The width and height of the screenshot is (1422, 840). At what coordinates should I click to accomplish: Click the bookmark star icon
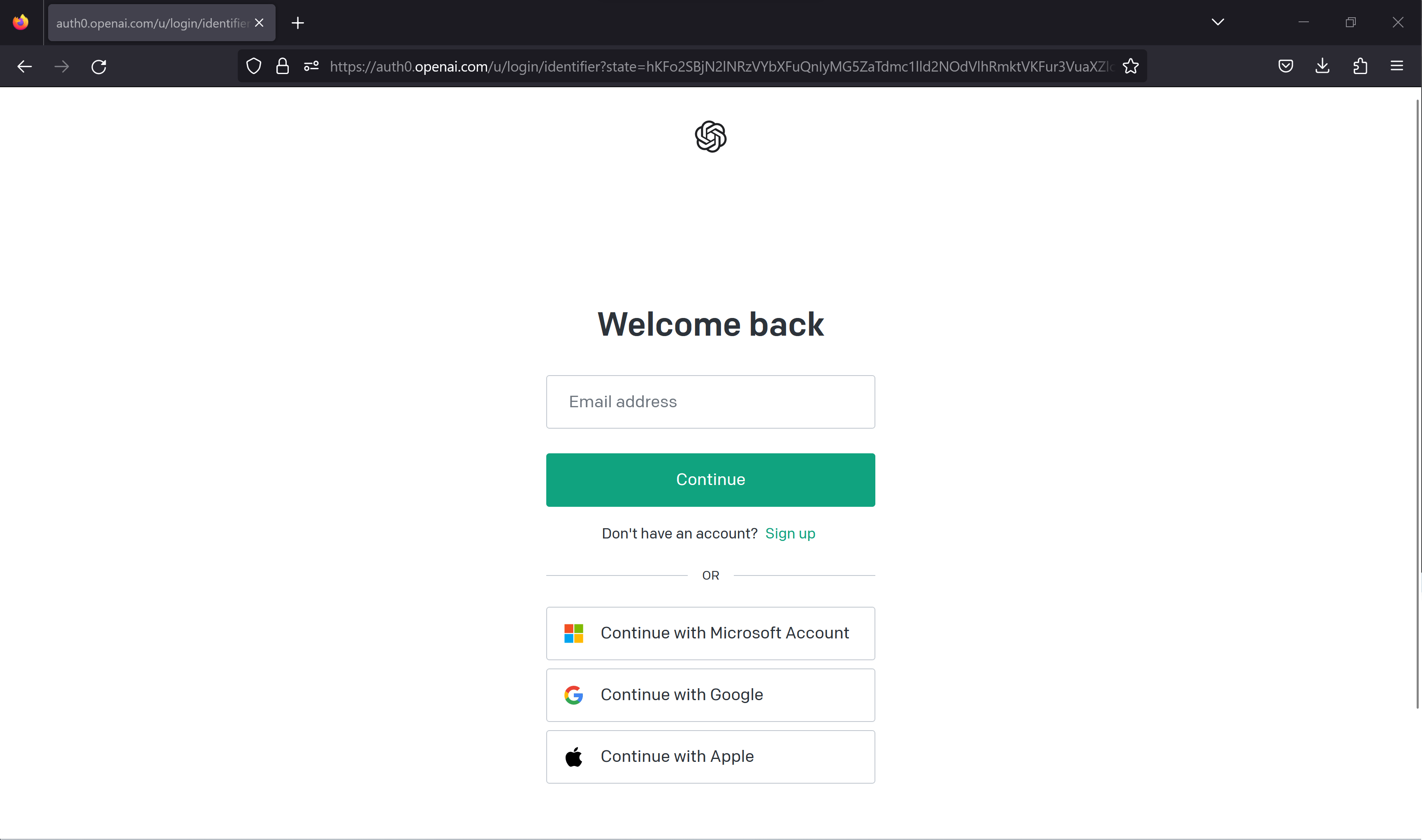pos(1132,66)
